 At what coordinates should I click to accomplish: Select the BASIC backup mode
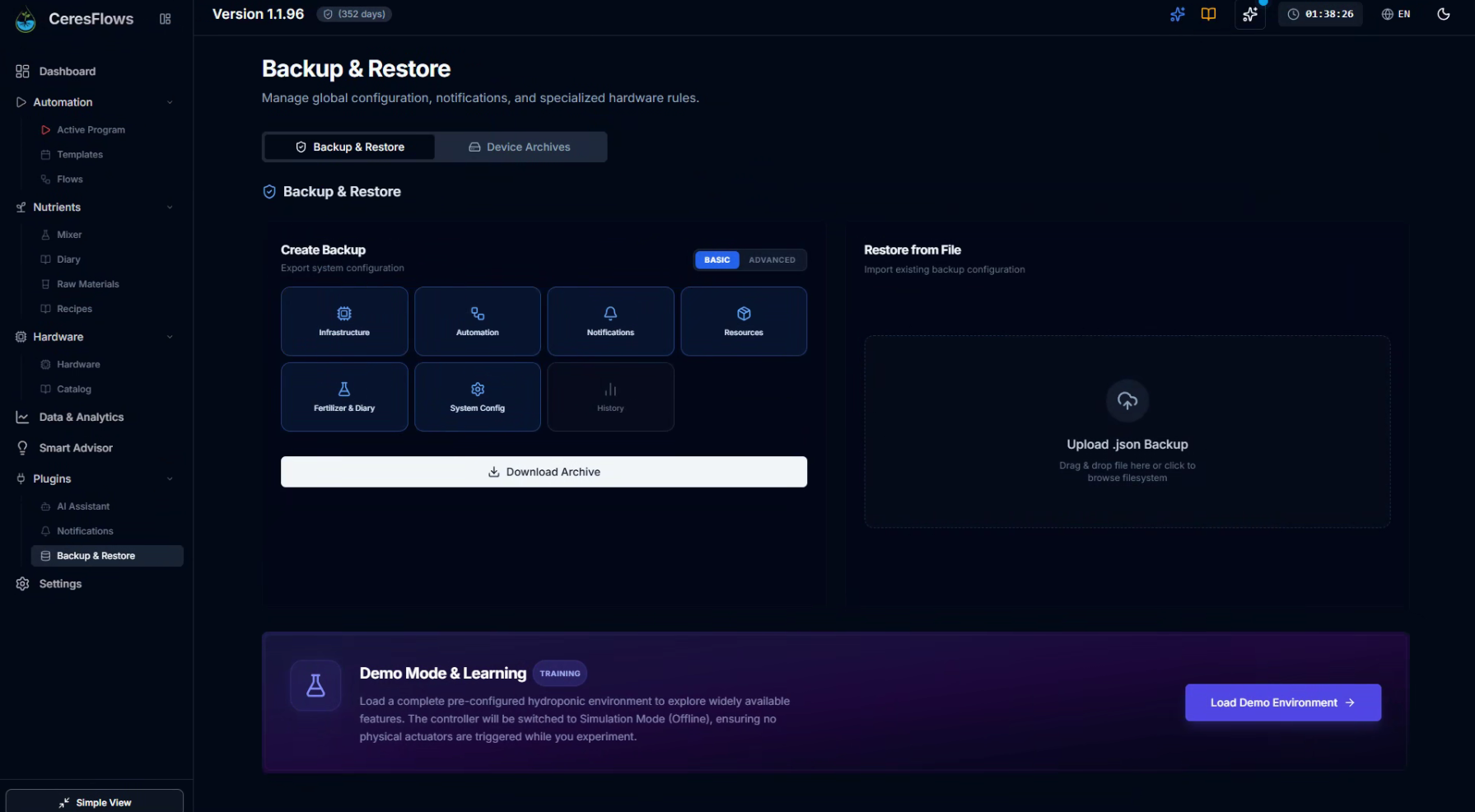pyautogui.click(x=716, y=260)
